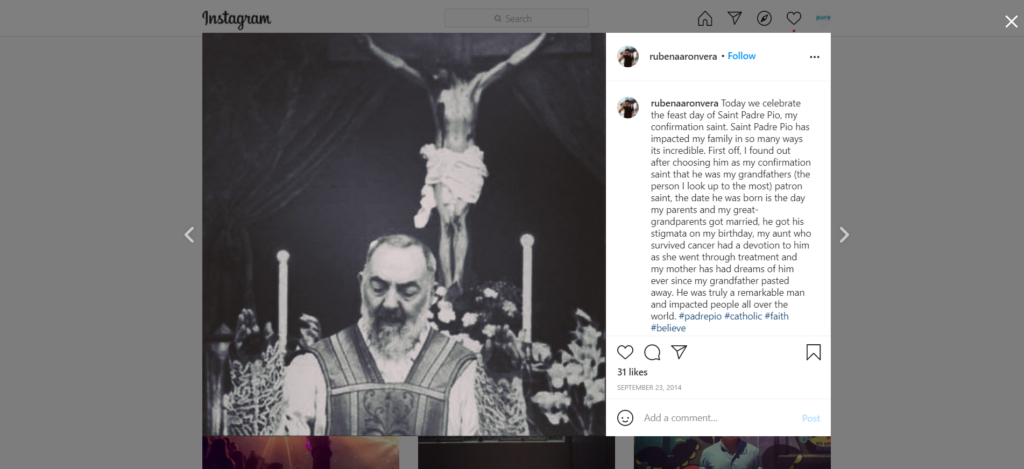Save post with the bookmark icon
Screen dimensions: 1024x469
click(x=813, y=352)
